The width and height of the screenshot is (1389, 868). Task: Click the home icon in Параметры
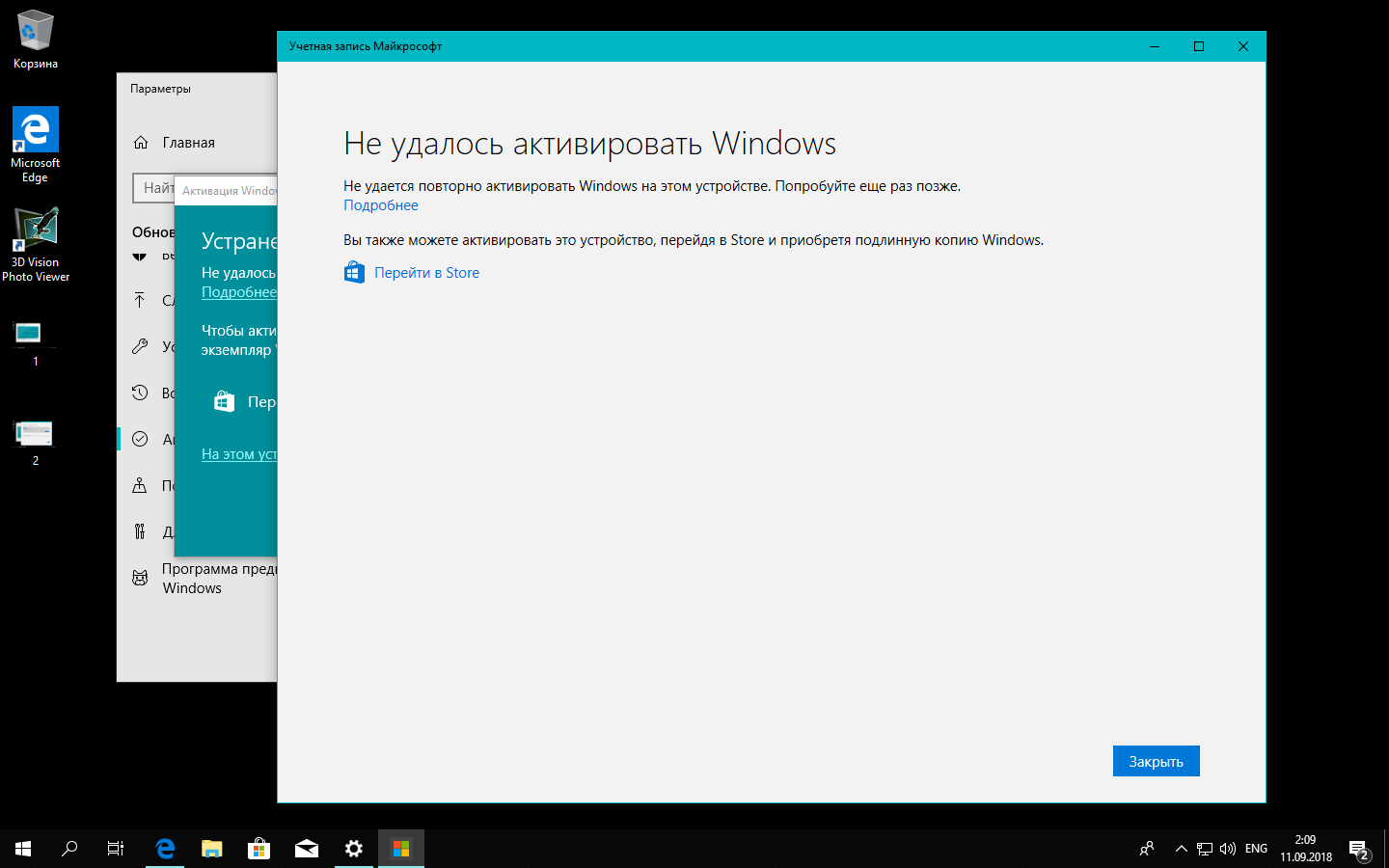(x=141, y=143)
